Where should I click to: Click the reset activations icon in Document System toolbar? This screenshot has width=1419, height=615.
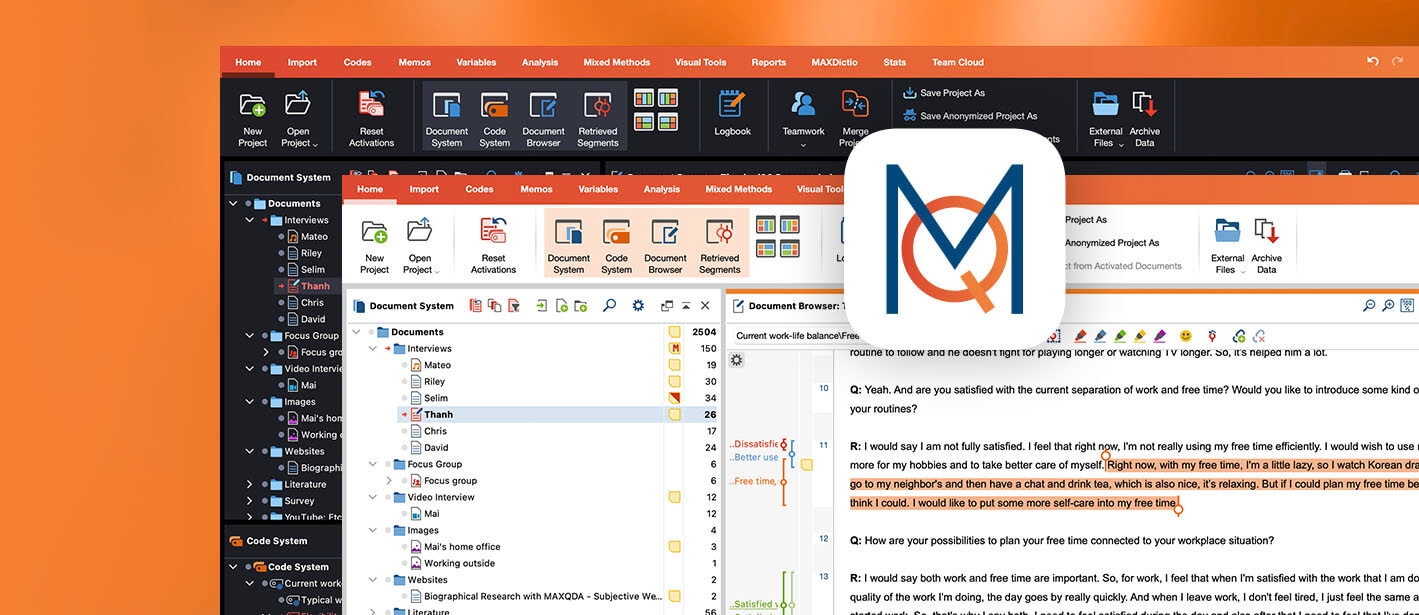click(x=476, y=306)
